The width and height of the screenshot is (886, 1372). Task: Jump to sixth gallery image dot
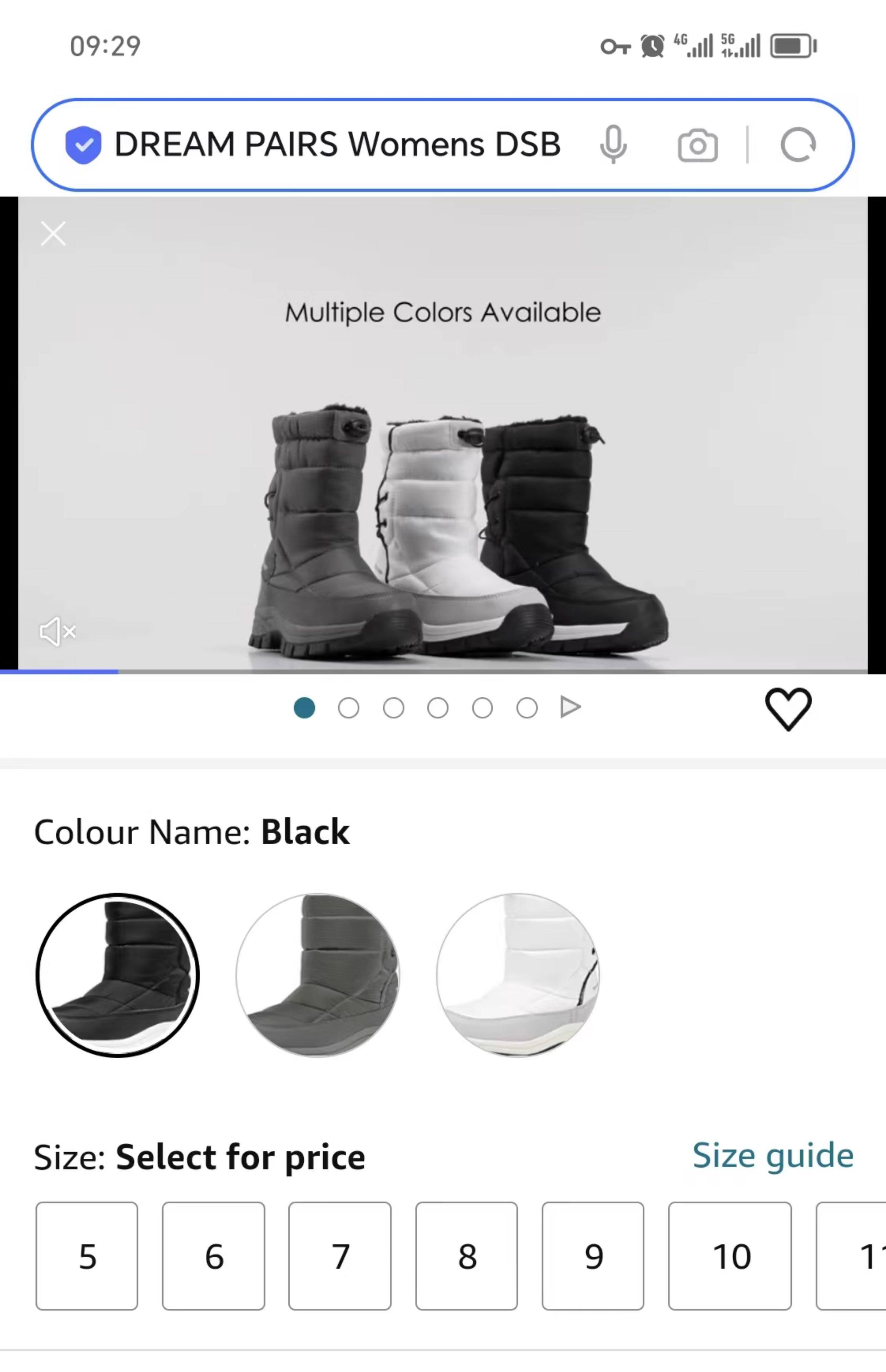pos(527,708)
